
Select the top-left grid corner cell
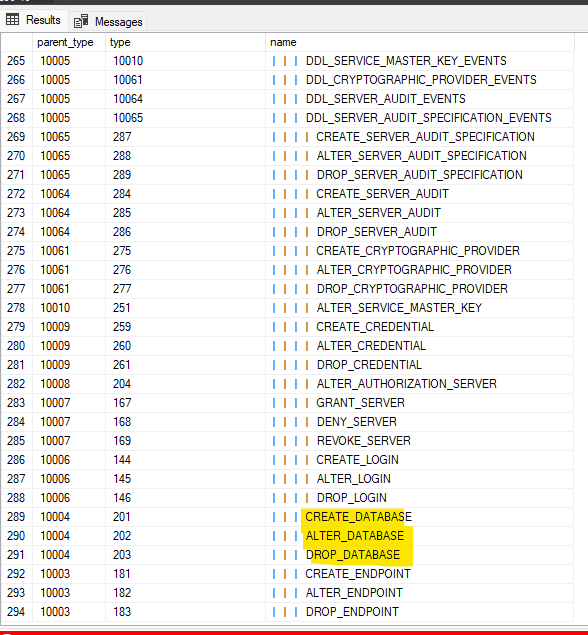coord(16,42)
